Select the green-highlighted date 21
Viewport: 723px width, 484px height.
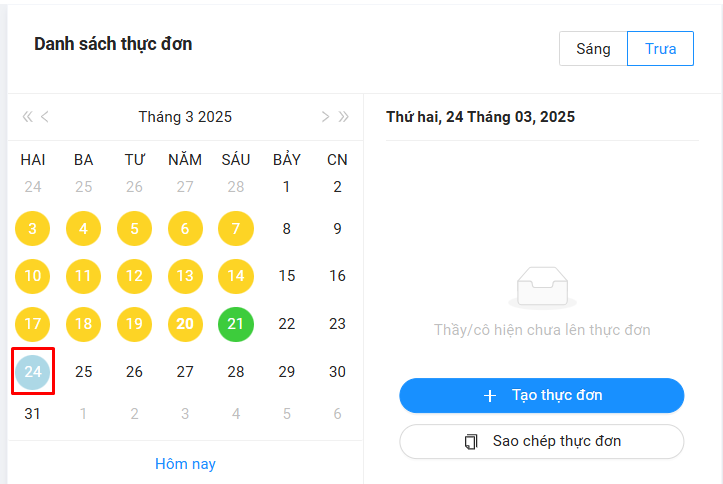(x=236, y=324)
